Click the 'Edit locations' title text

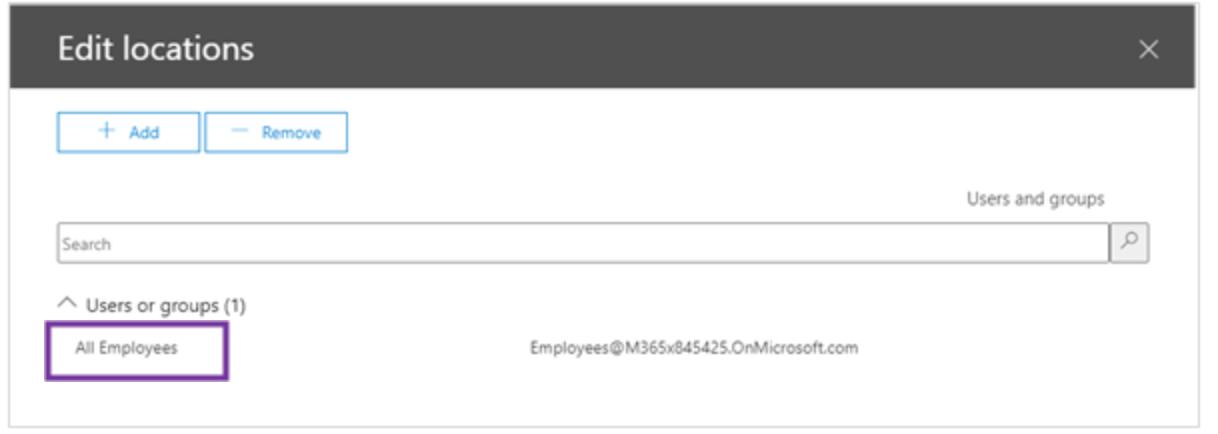pos(155,50)
